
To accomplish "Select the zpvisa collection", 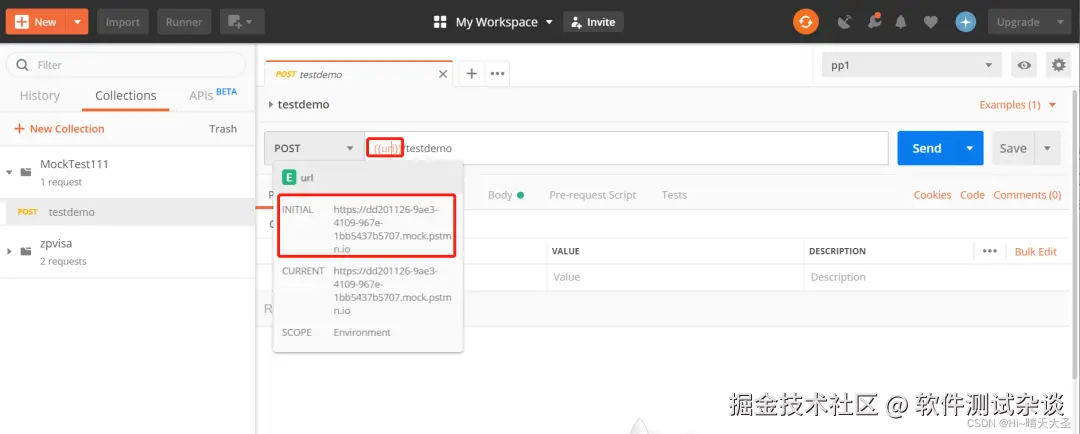I will pos(127,251).
